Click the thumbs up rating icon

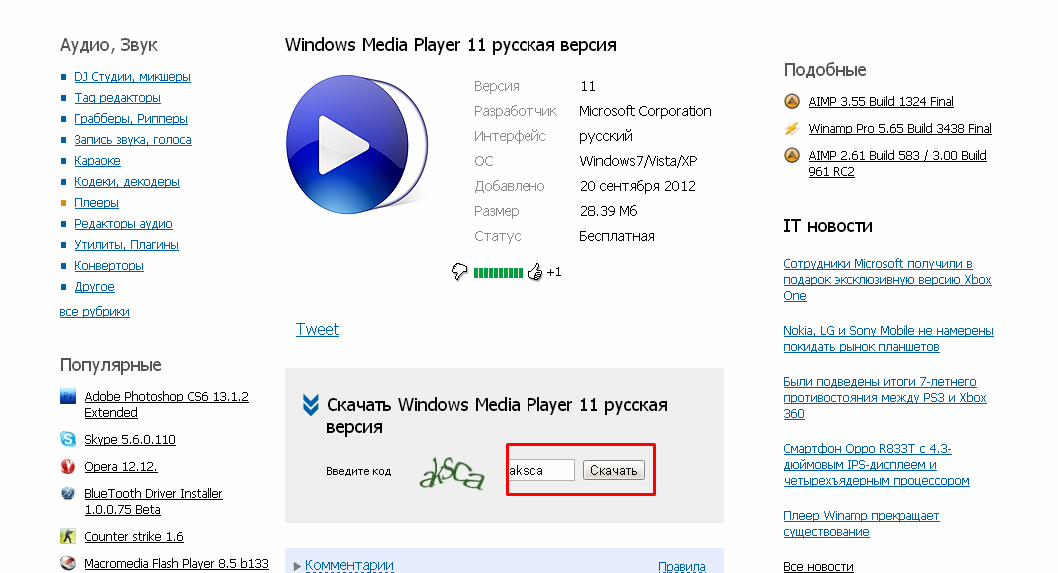coord(534,271)
